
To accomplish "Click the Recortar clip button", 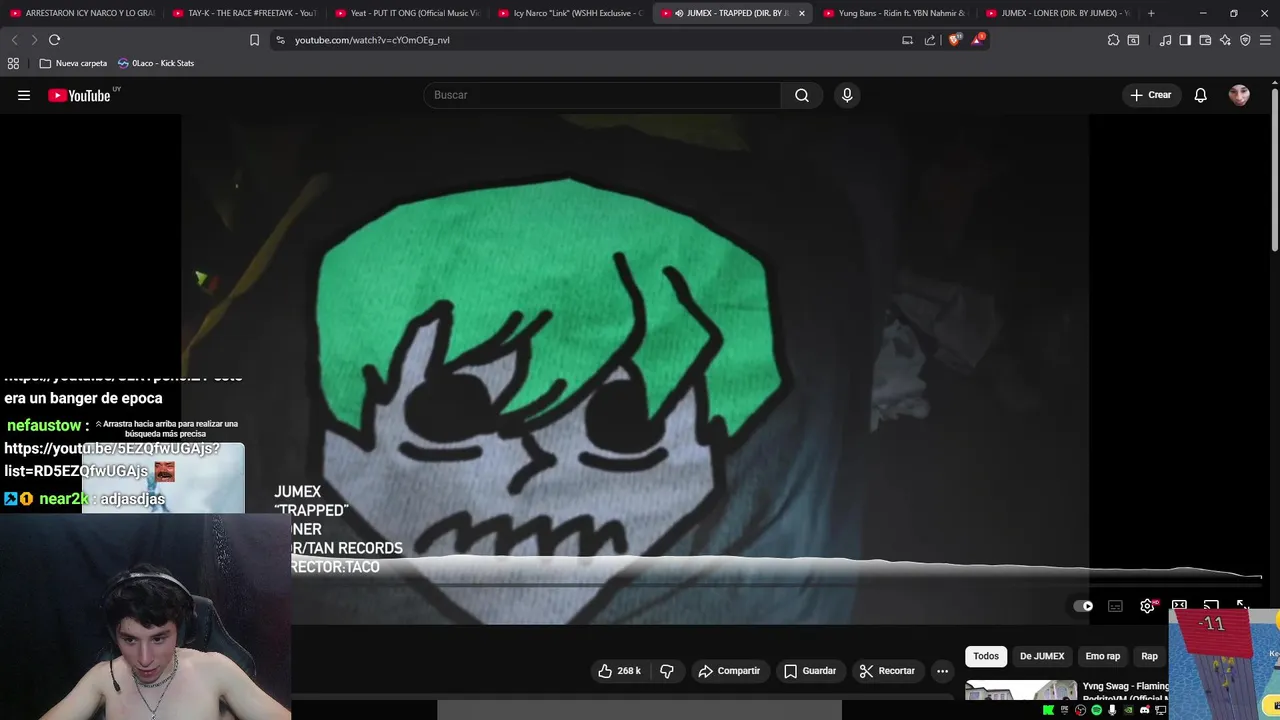I will (887, 671).
